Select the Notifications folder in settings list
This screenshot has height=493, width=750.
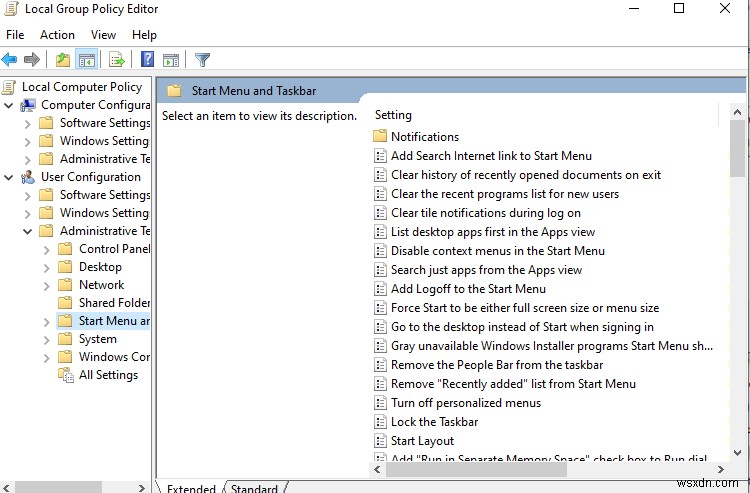point(424,137)
